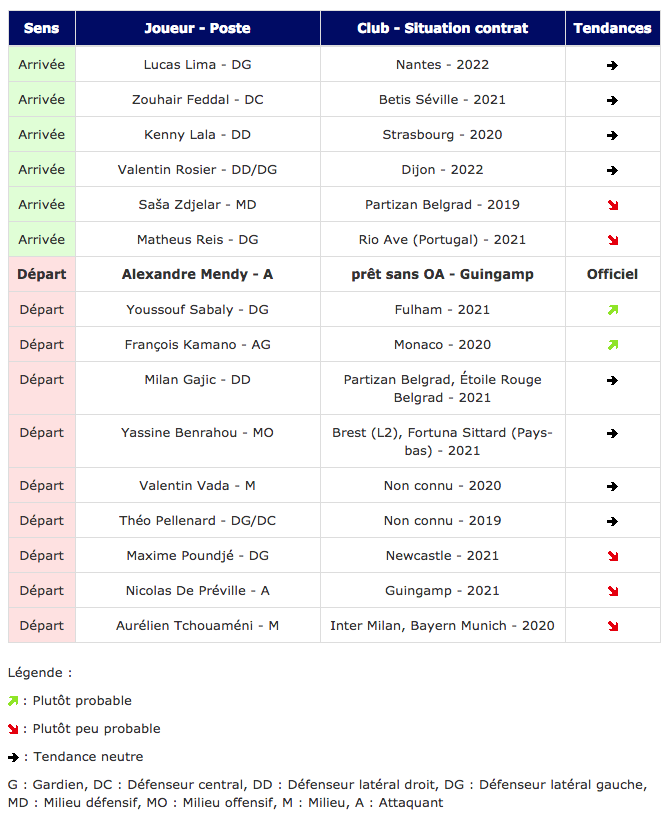Screen dimensions: 666x828
Task: Click the neutral arrow for Milan Gajic
Action: click(x=612, y=381)
